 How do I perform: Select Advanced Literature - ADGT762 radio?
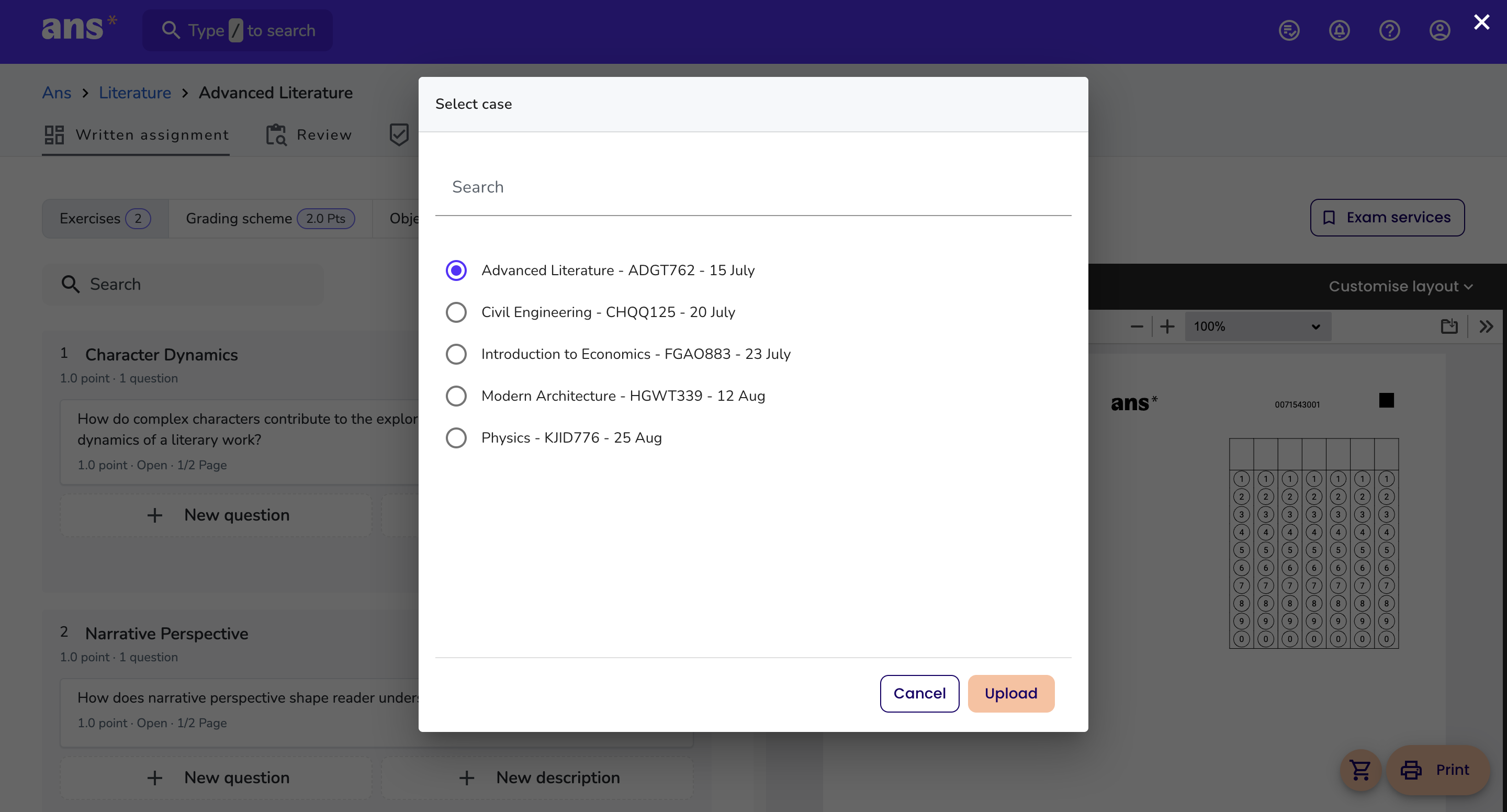456,270
